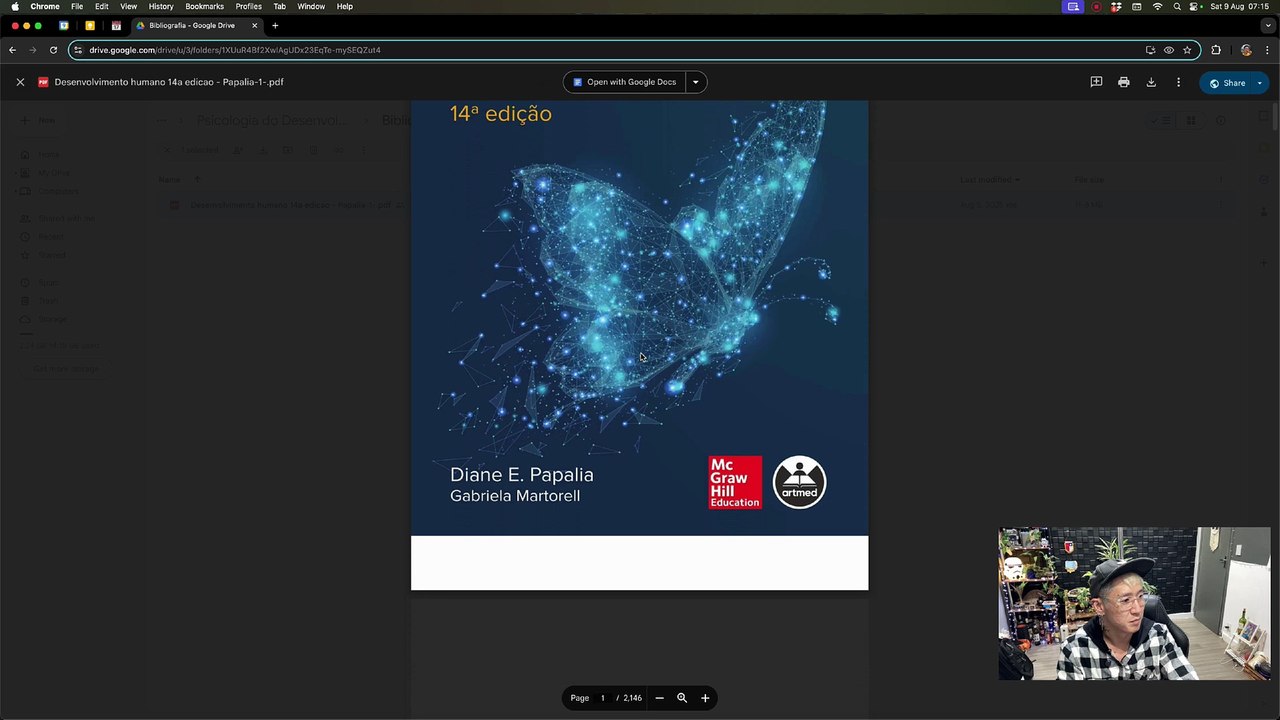Open macOS Control Center
1280x720 pixels.
[1195, 6]
